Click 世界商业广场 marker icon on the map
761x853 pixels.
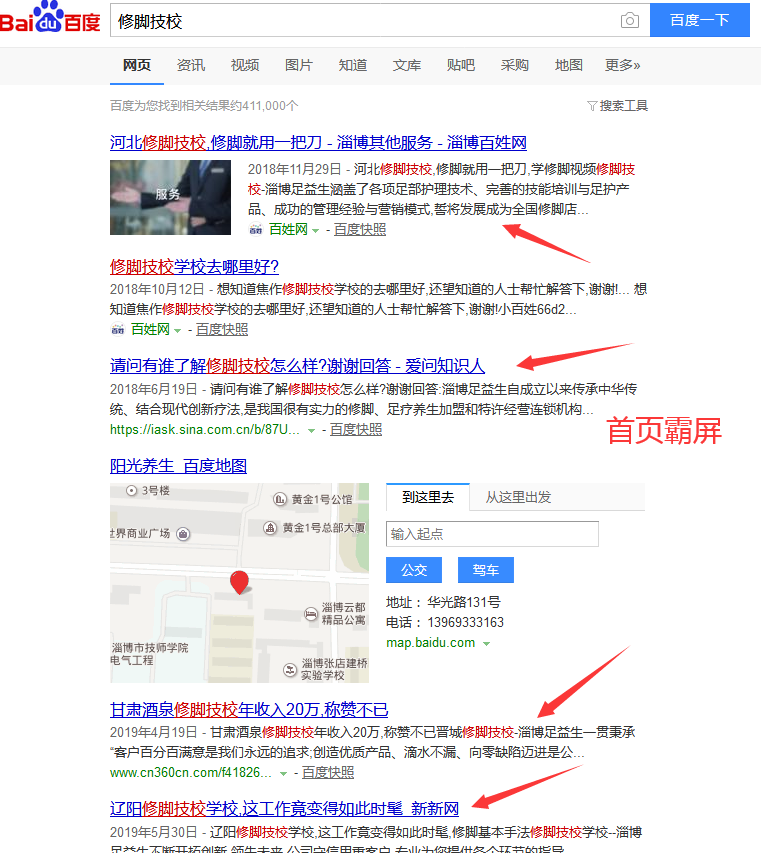coord(183,534)
